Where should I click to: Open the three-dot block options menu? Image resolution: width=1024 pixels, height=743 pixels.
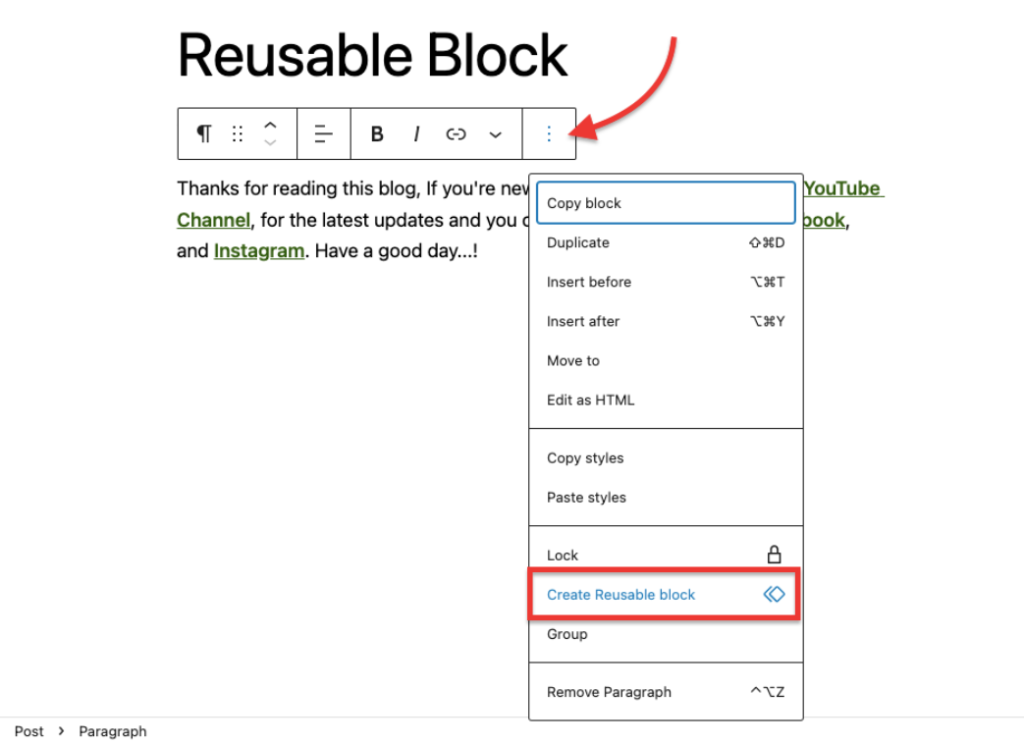(549, 134)
